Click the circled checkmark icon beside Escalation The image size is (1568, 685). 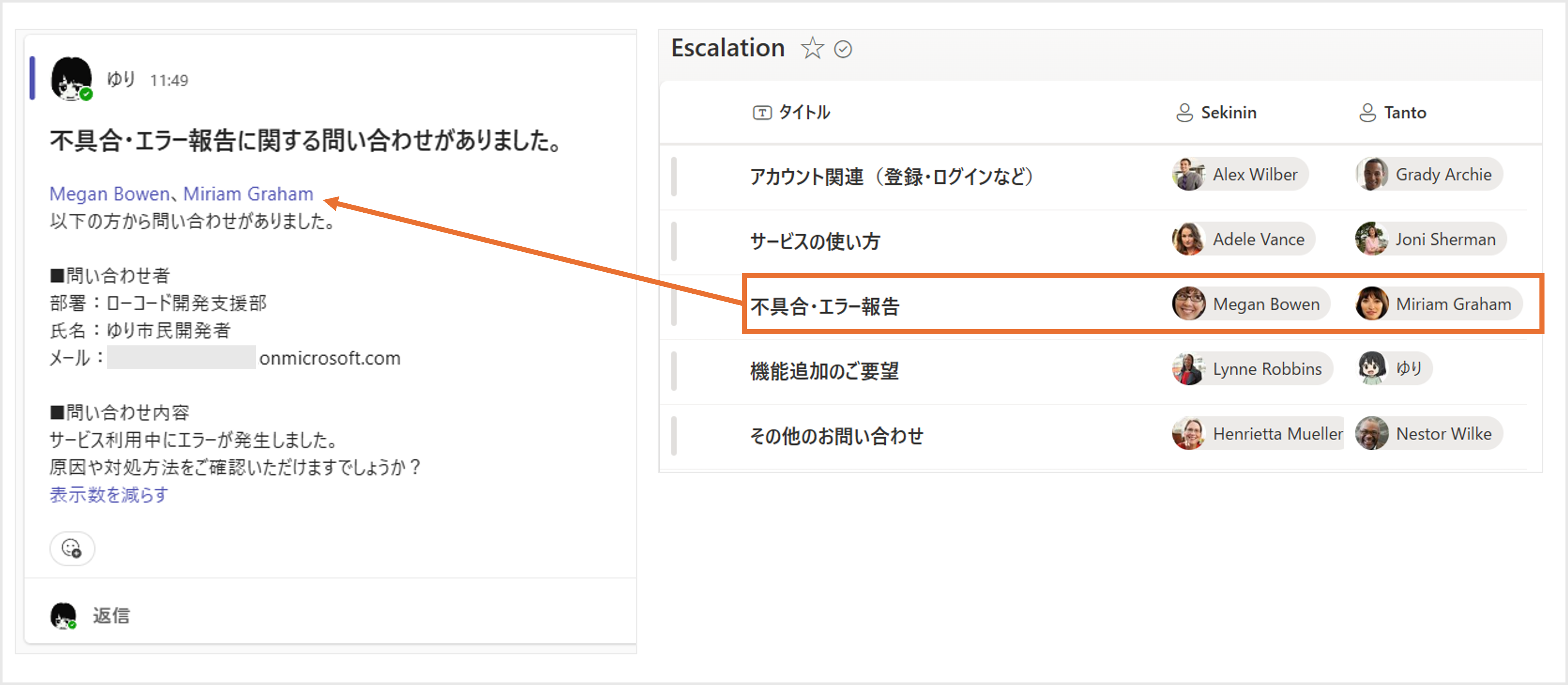(x=843, y=49)
